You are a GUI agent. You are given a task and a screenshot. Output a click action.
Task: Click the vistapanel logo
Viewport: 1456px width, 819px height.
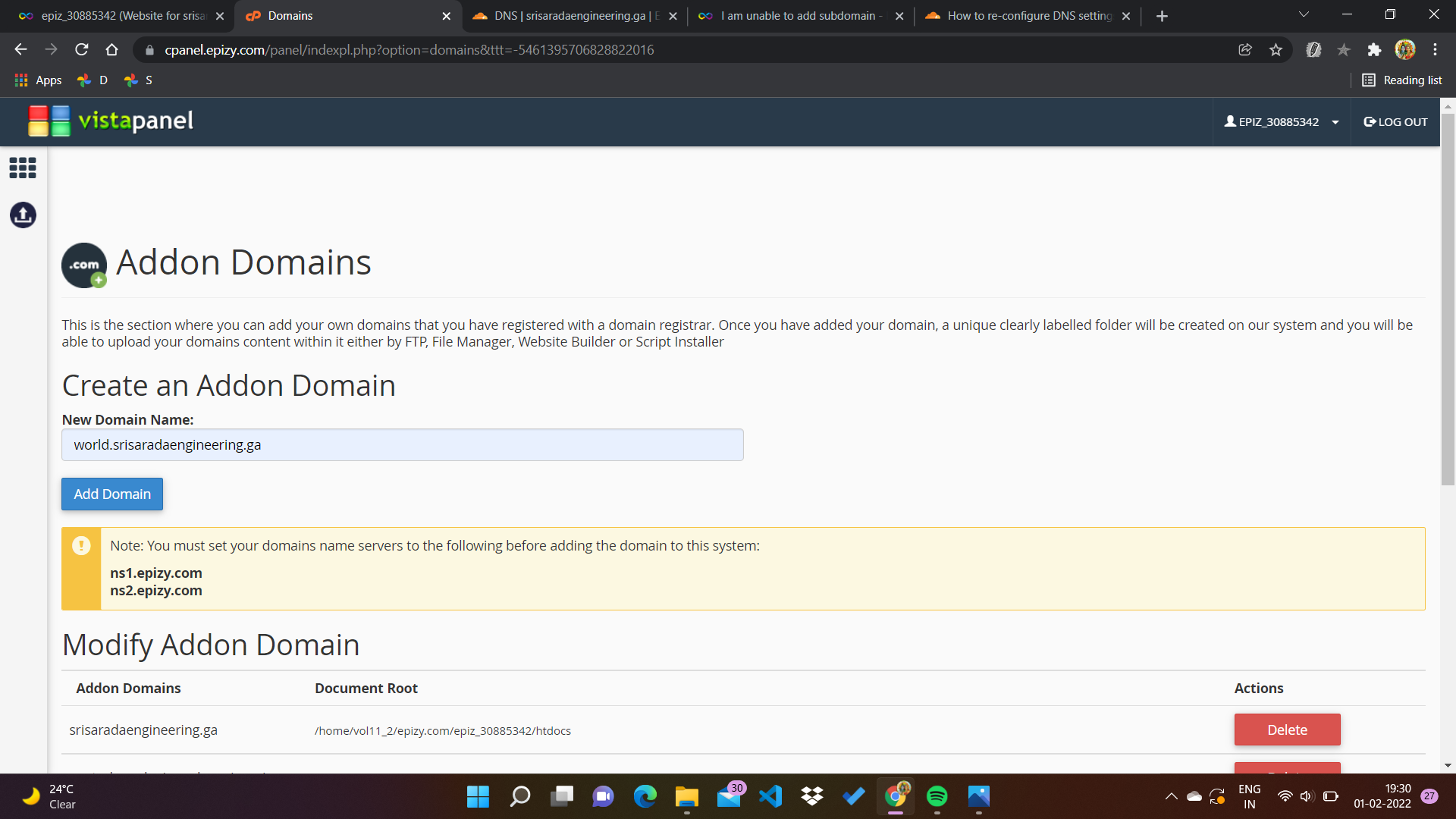coord(111,121)
